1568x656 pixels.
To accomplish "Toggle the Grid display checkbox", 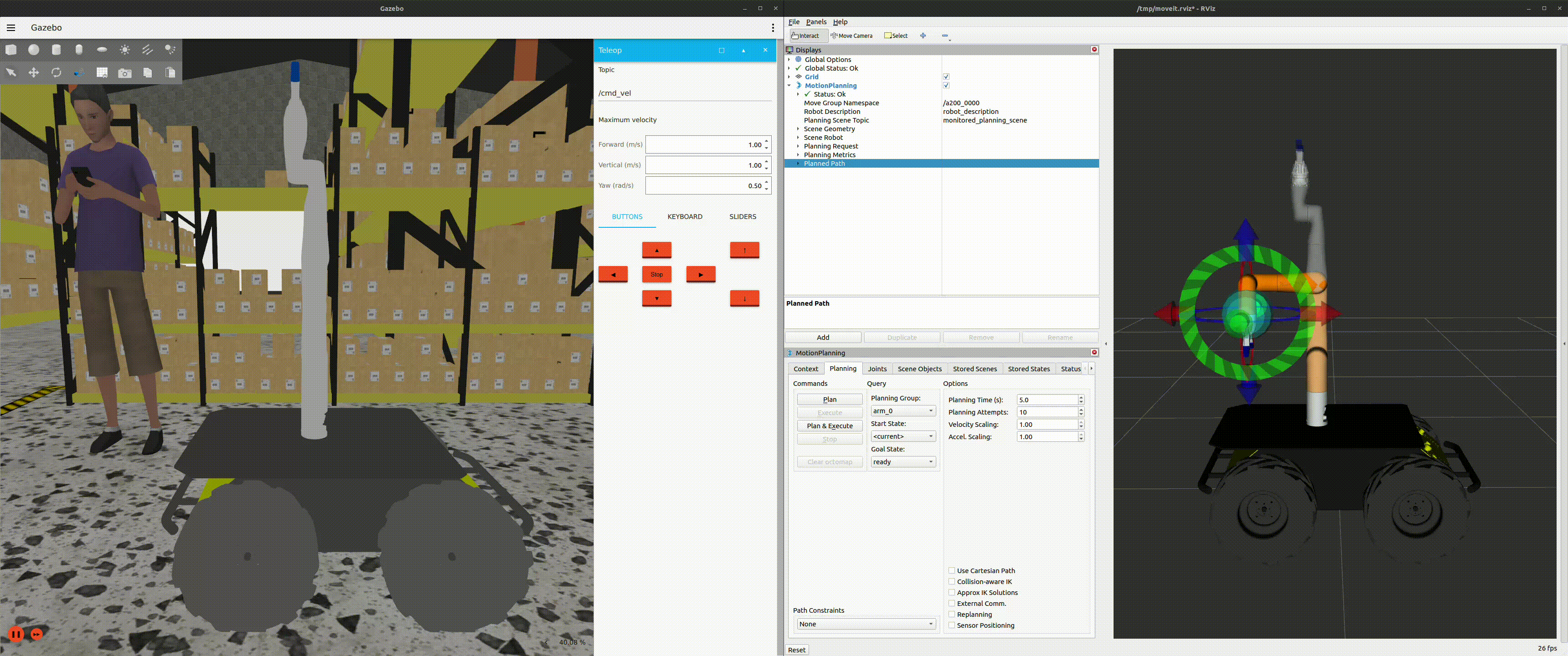I will point(946,77).
